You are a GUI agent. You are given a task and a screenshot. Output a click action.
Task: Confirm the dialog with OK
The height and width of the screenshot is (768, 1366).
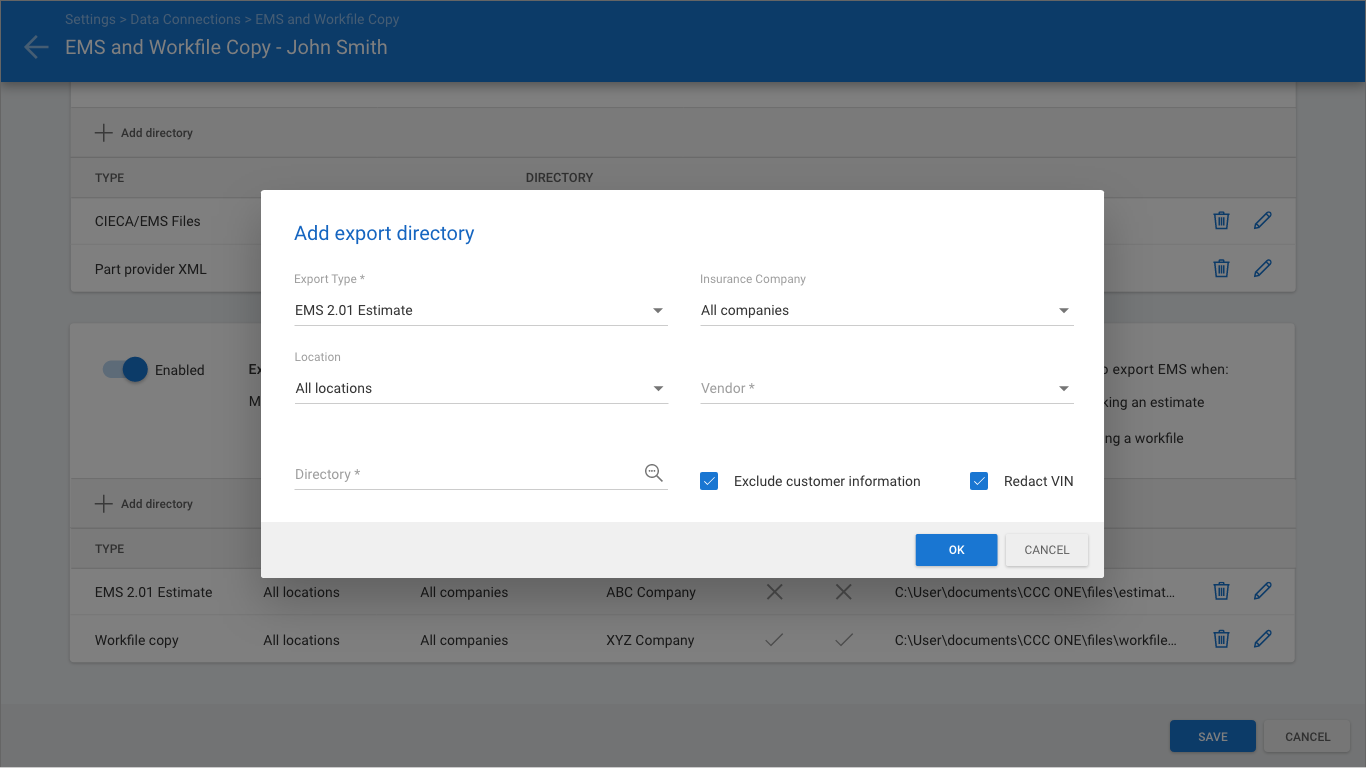[x=956, y=550]
